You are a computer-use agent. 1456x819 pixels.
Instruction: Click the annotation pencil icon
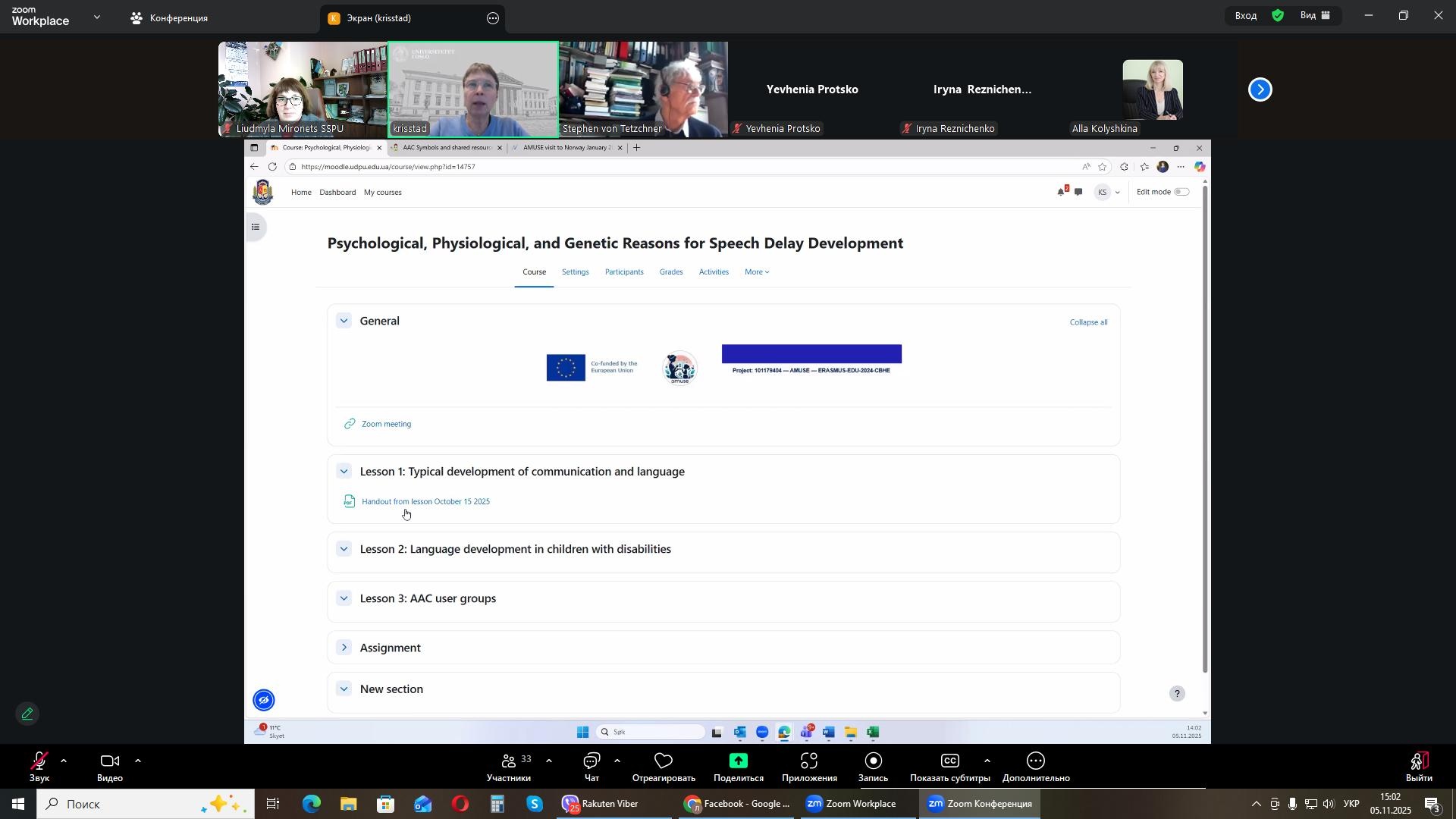point(27,714)
